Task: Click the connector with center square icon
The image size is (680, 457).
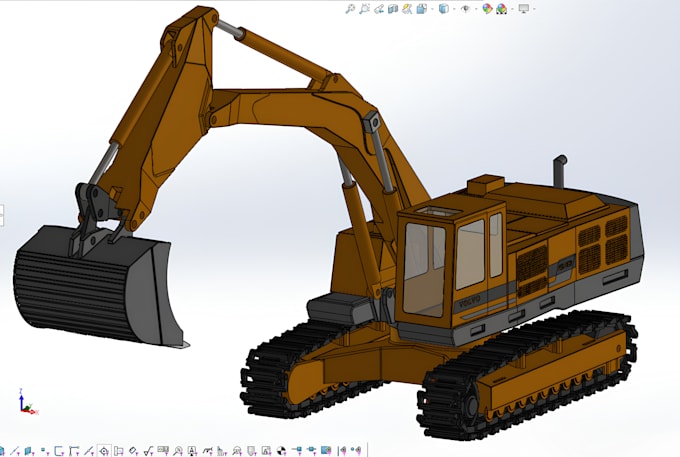Action: tap(311, 451)
